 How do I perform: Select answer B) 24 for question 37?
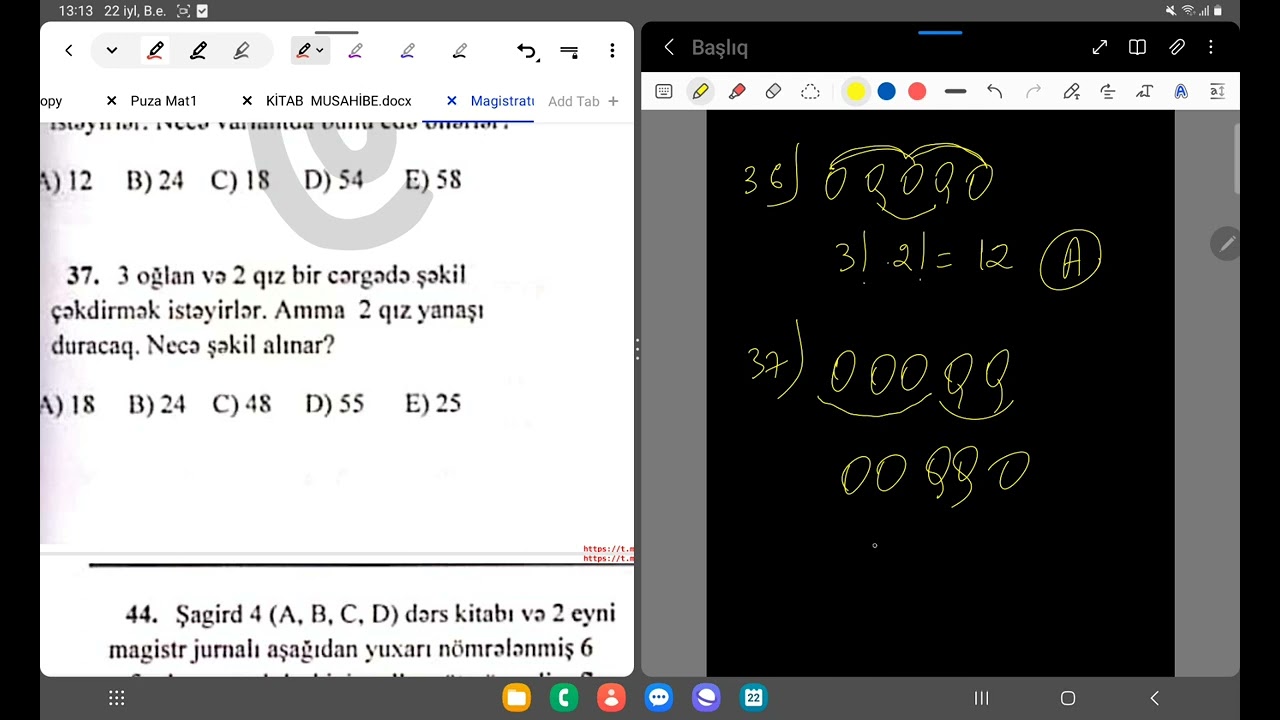pos(157,404)
